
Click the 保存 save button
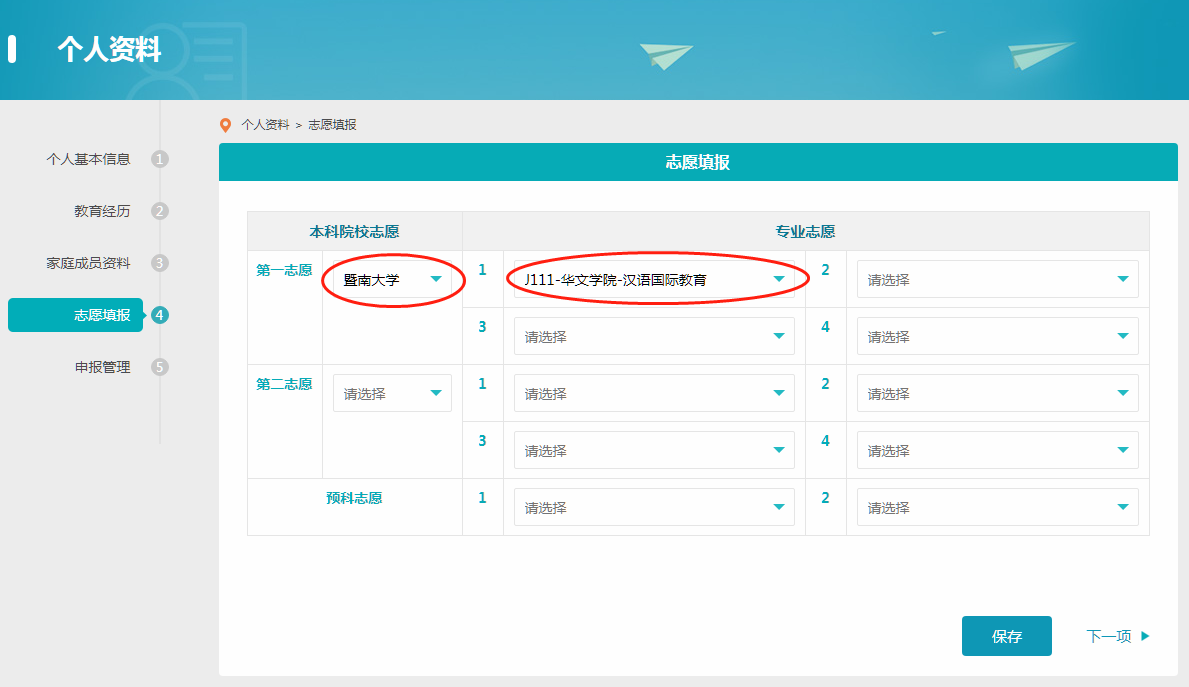(1006, 636)
